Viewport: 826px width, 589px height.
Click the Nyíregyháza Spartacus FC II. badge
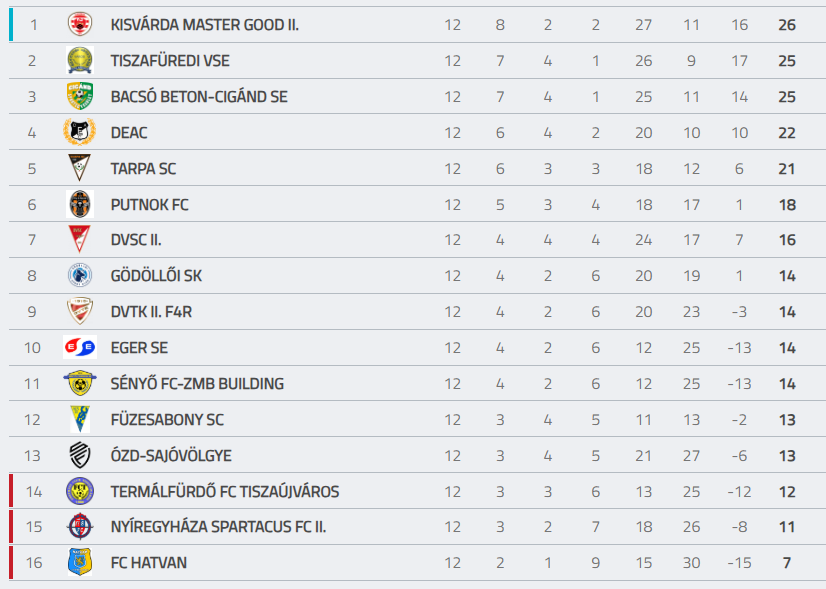pos(79,527)
